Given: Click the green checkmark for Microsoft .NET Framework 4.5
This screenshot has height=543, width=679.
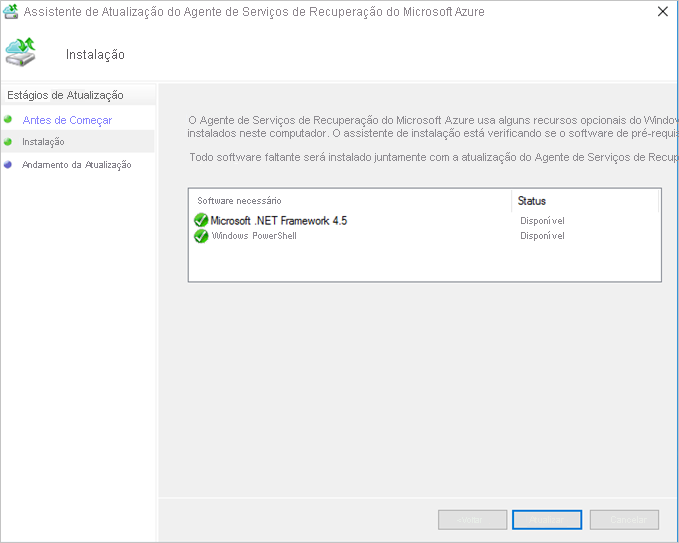Looking at the screenshot, I should (201, 220).
